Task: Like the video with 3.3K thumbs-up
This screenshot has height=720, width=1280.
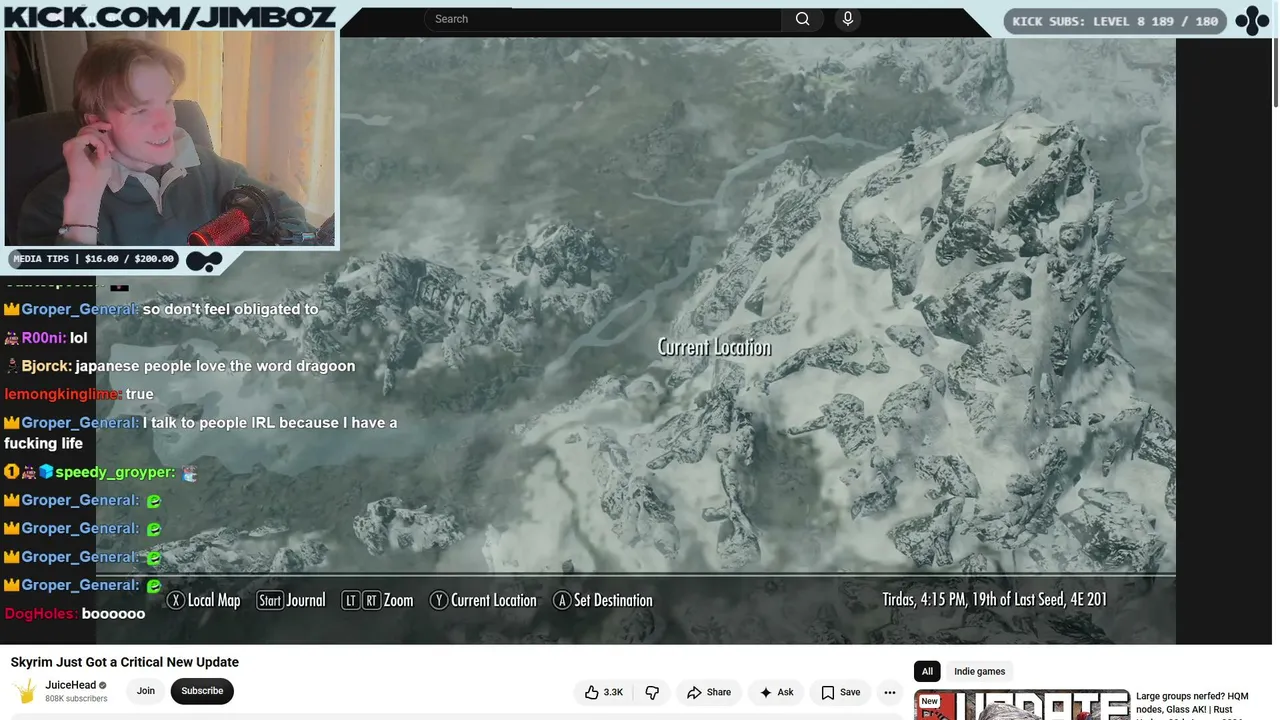Action: [604, 692]
